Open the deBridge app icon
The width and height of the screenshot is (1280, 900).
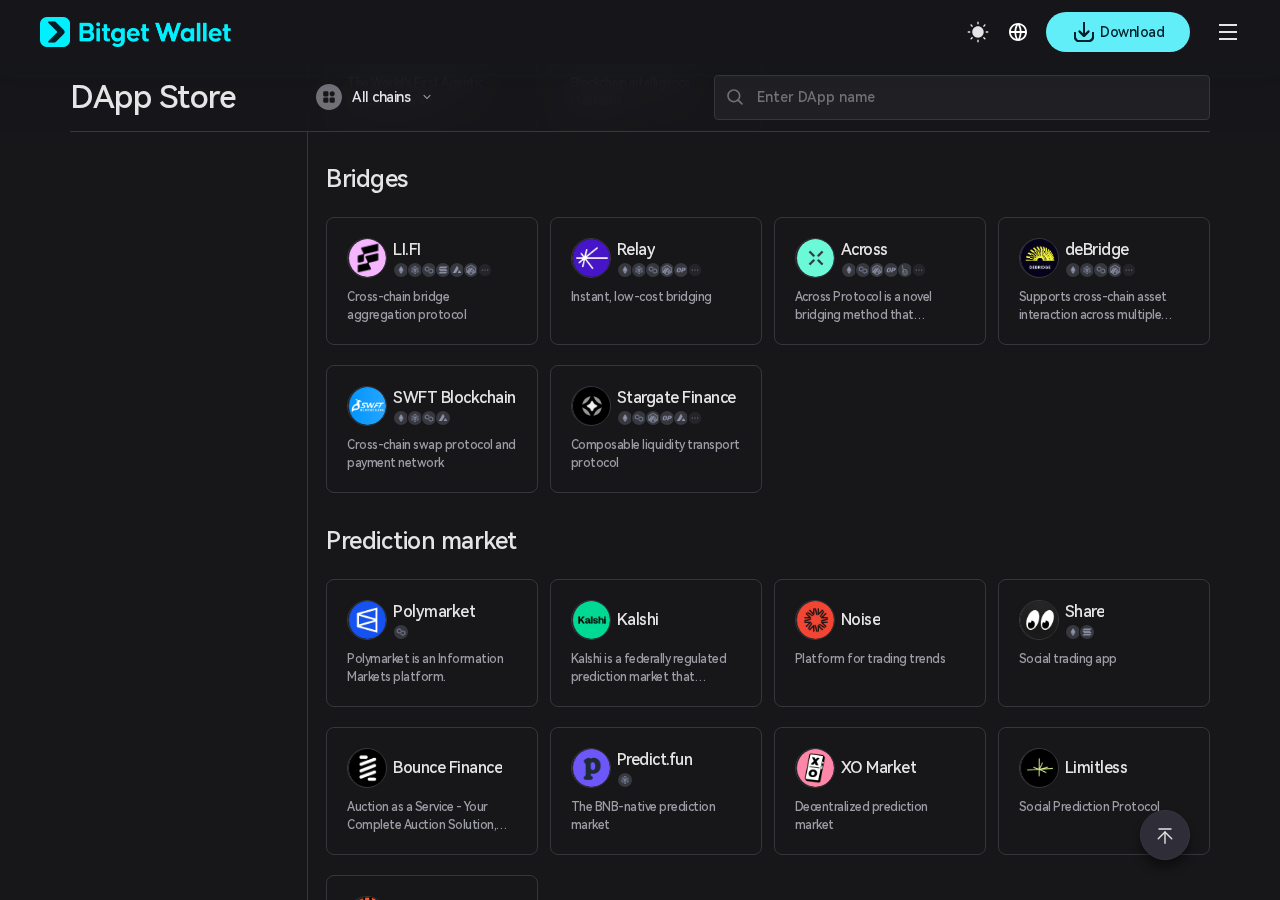pyautogui.click(x=1039, y=258)
